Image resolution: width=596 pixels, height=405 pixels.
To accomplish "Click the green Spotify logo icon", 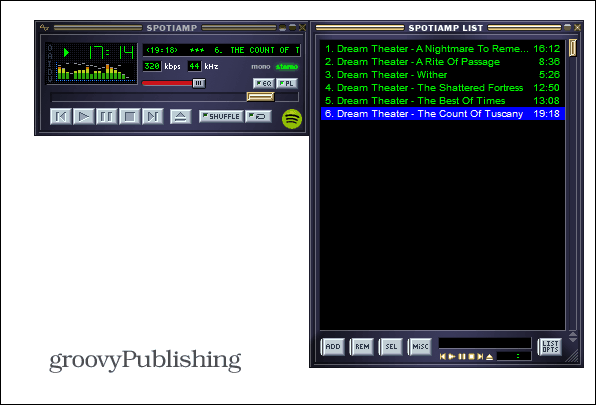I will tap(292, 119).
